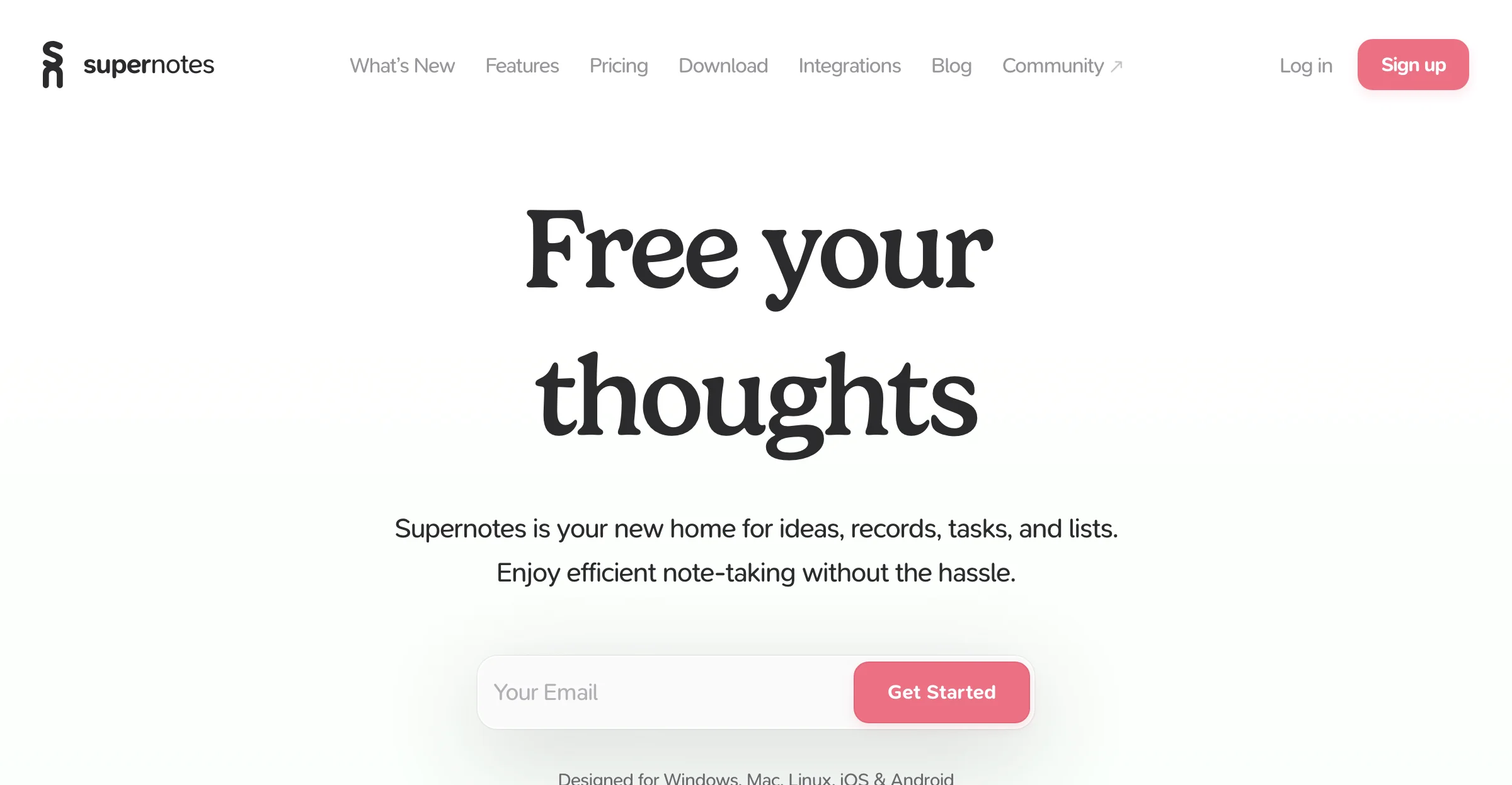Open the Pricing page
1512x785 pixels.
(619, 65)
